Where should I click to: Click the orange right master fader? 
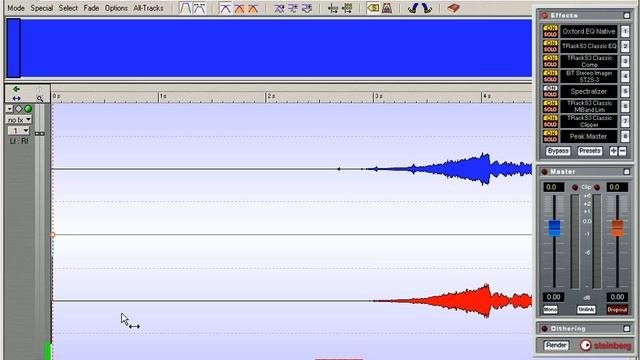[617, 228]
